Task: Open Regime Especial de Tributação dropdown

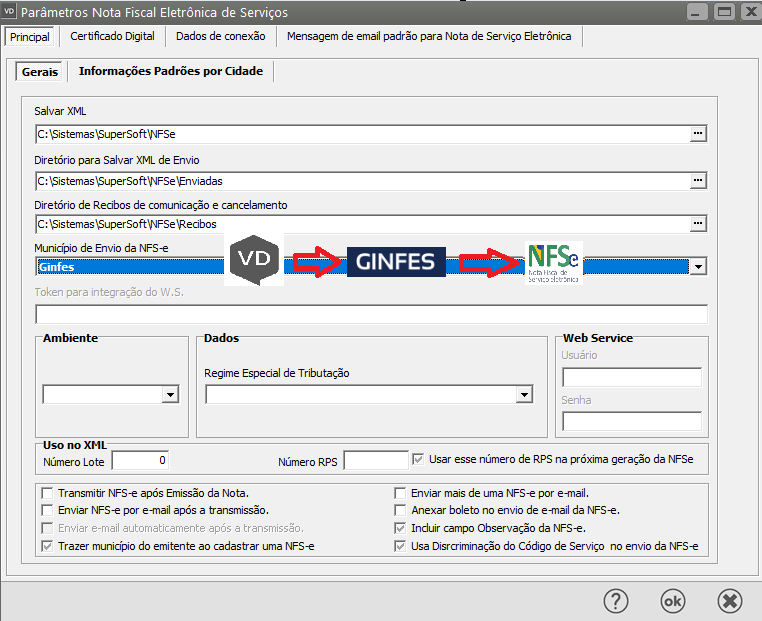Action: point(523,395)
